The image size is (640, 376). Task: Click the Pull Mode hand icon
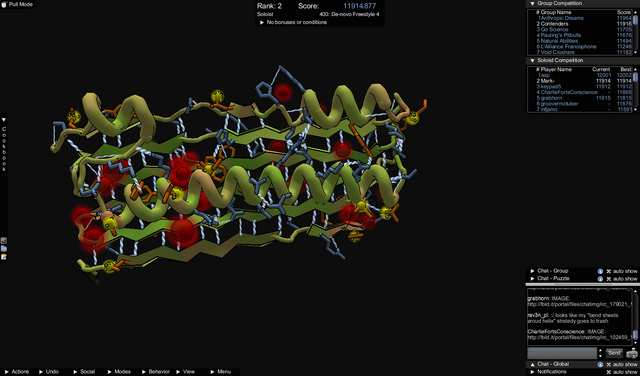[4, 4]
